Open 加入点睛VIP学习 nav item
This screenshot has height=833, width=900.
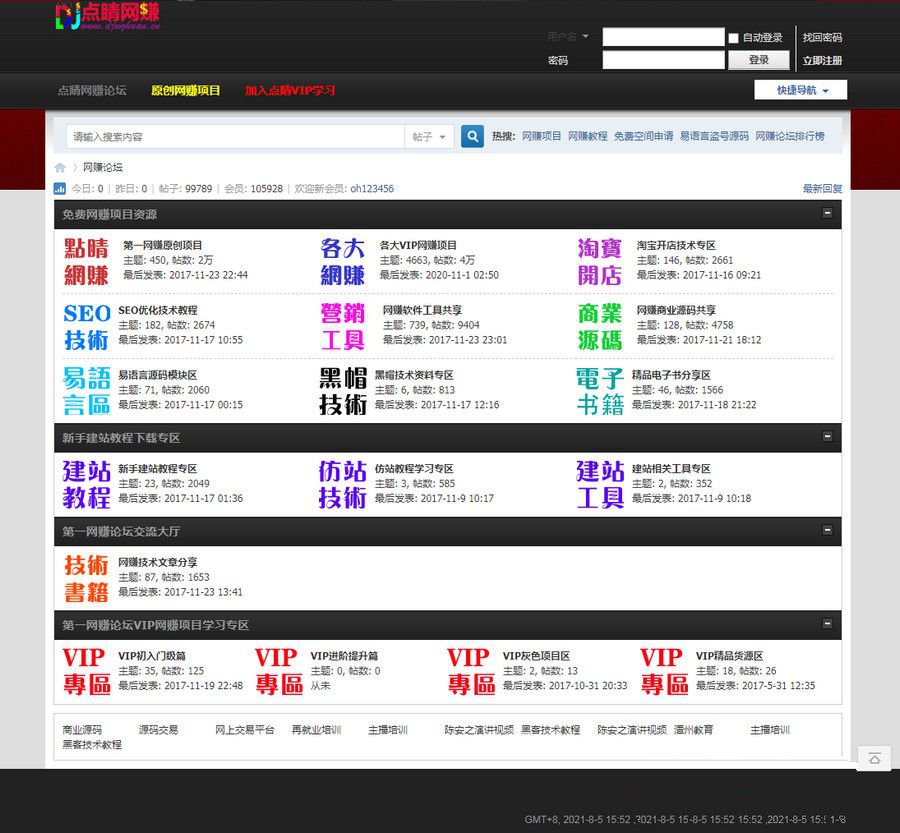[x=290, y=90]
